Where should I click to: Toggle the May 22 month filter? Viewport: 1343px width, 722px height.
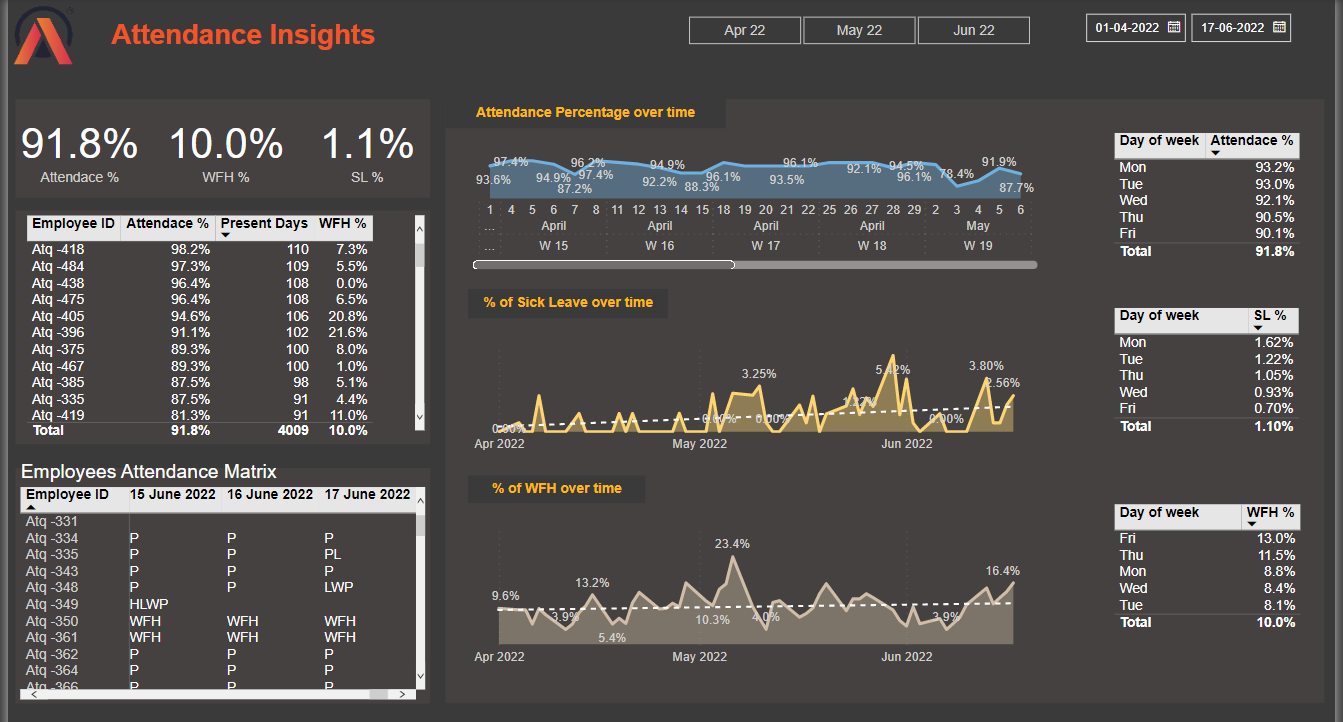859,30
